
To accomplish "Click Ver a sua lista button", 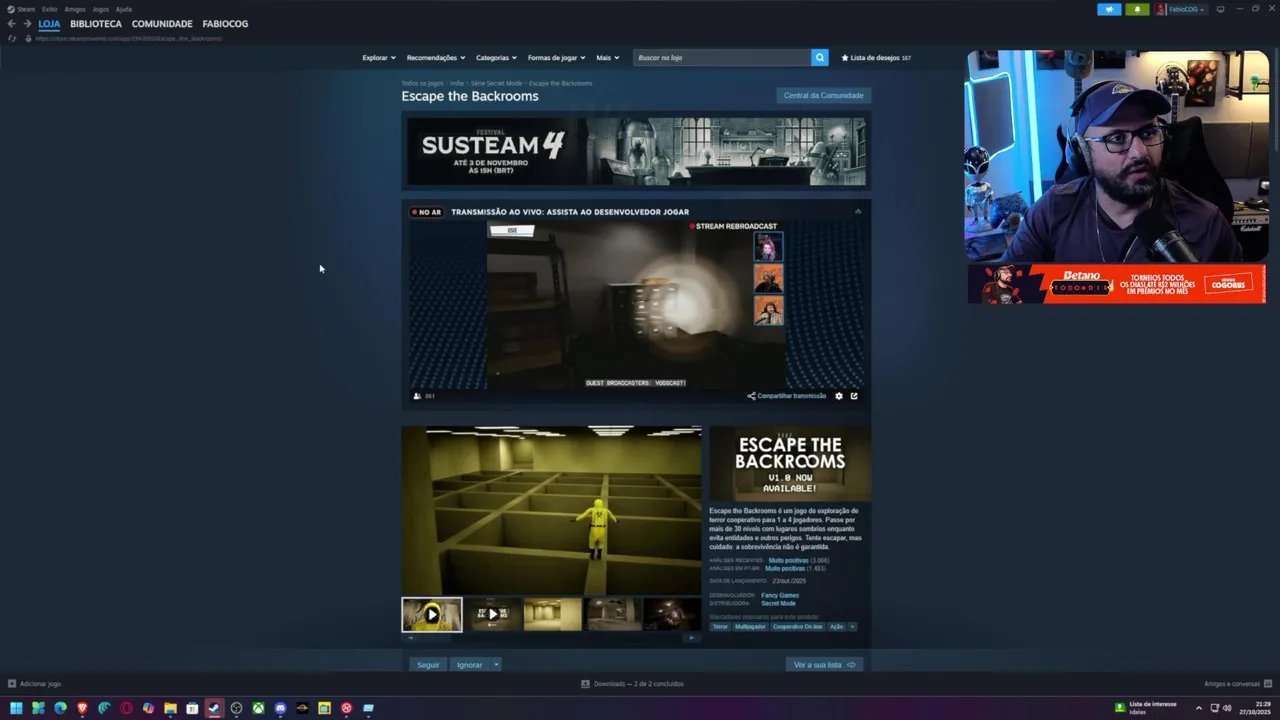I will [824, 665].
